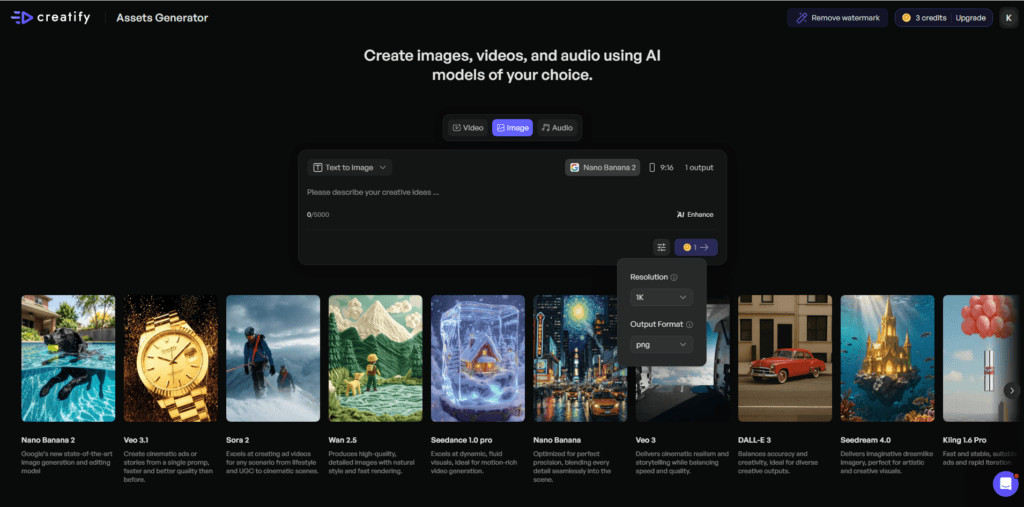Image resolution: width=1024 pixels, height=507 pixels.
Task: Click the Wan 2.5 model title
Action: tap(343, 440)
